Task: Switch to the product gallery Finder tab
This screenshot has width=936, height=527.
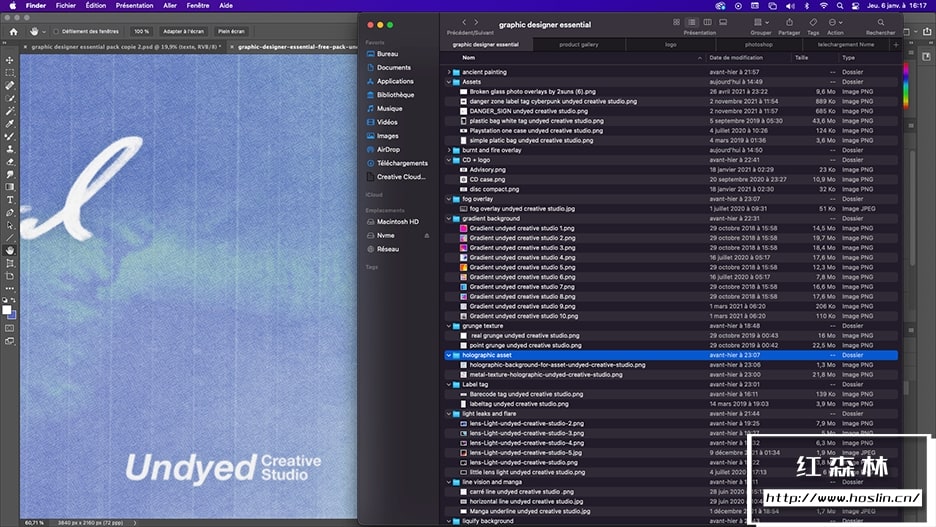Action: (578, 44)
